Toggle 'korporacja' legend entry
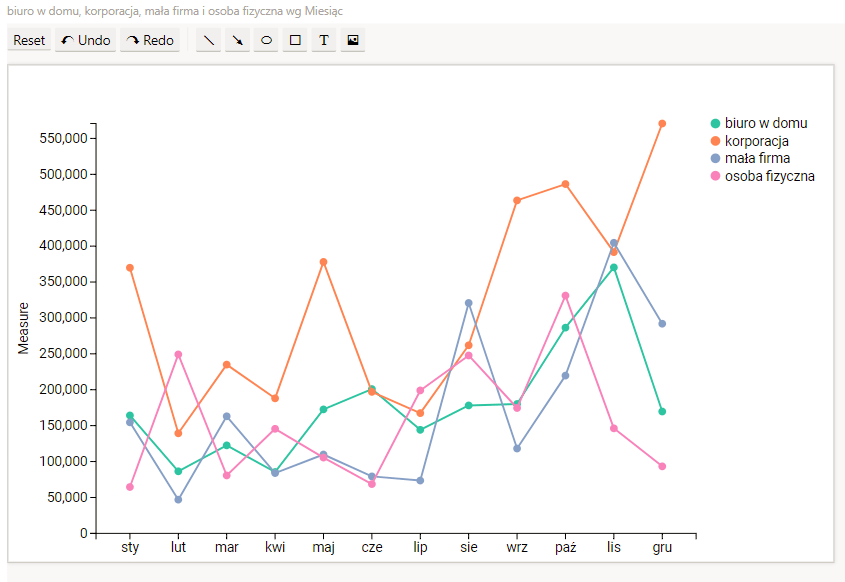The height and width of the screenshot is (582, 845). [756, 141]
